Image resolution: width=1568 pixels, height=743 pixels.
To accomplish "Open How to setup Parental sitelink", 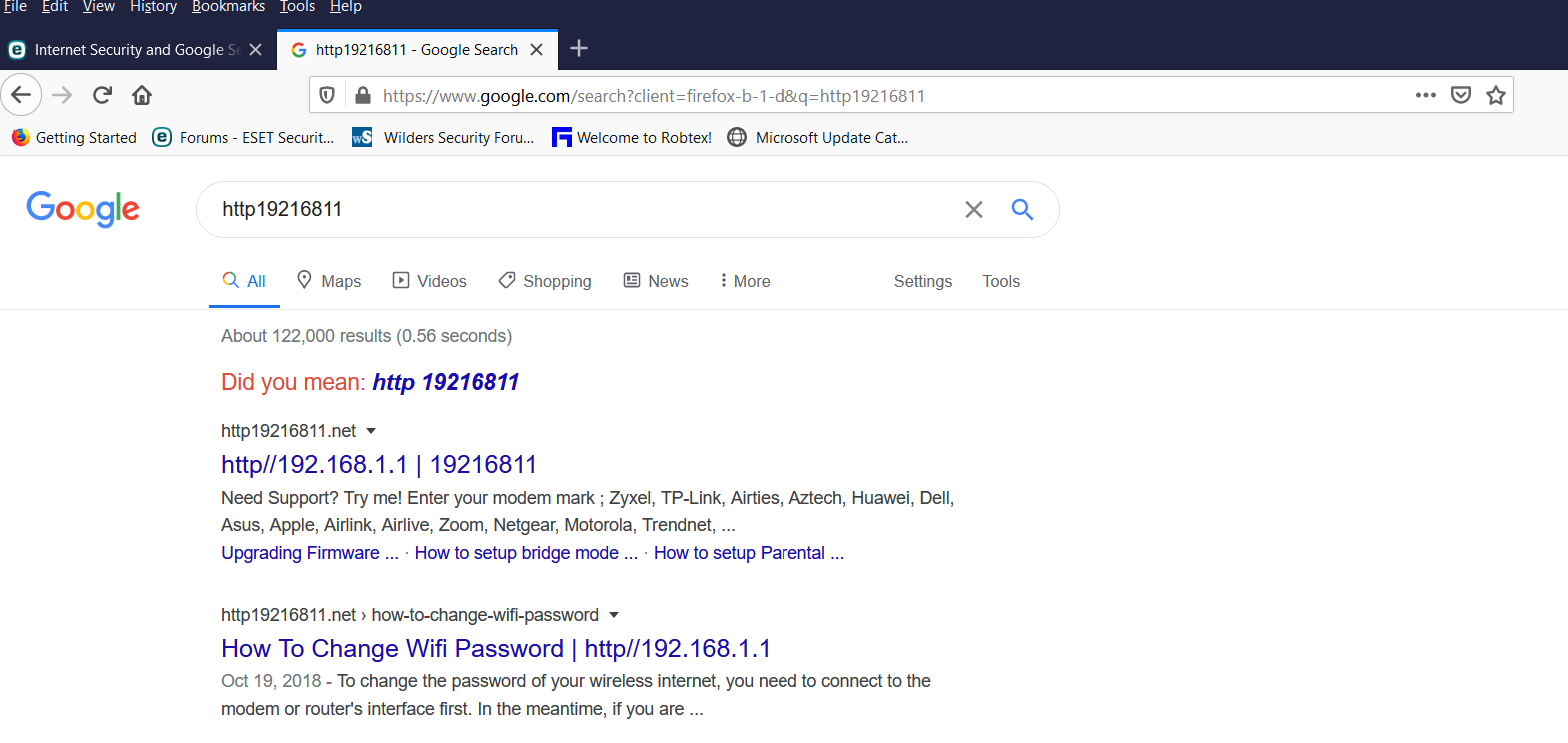I will click(749, 553).
